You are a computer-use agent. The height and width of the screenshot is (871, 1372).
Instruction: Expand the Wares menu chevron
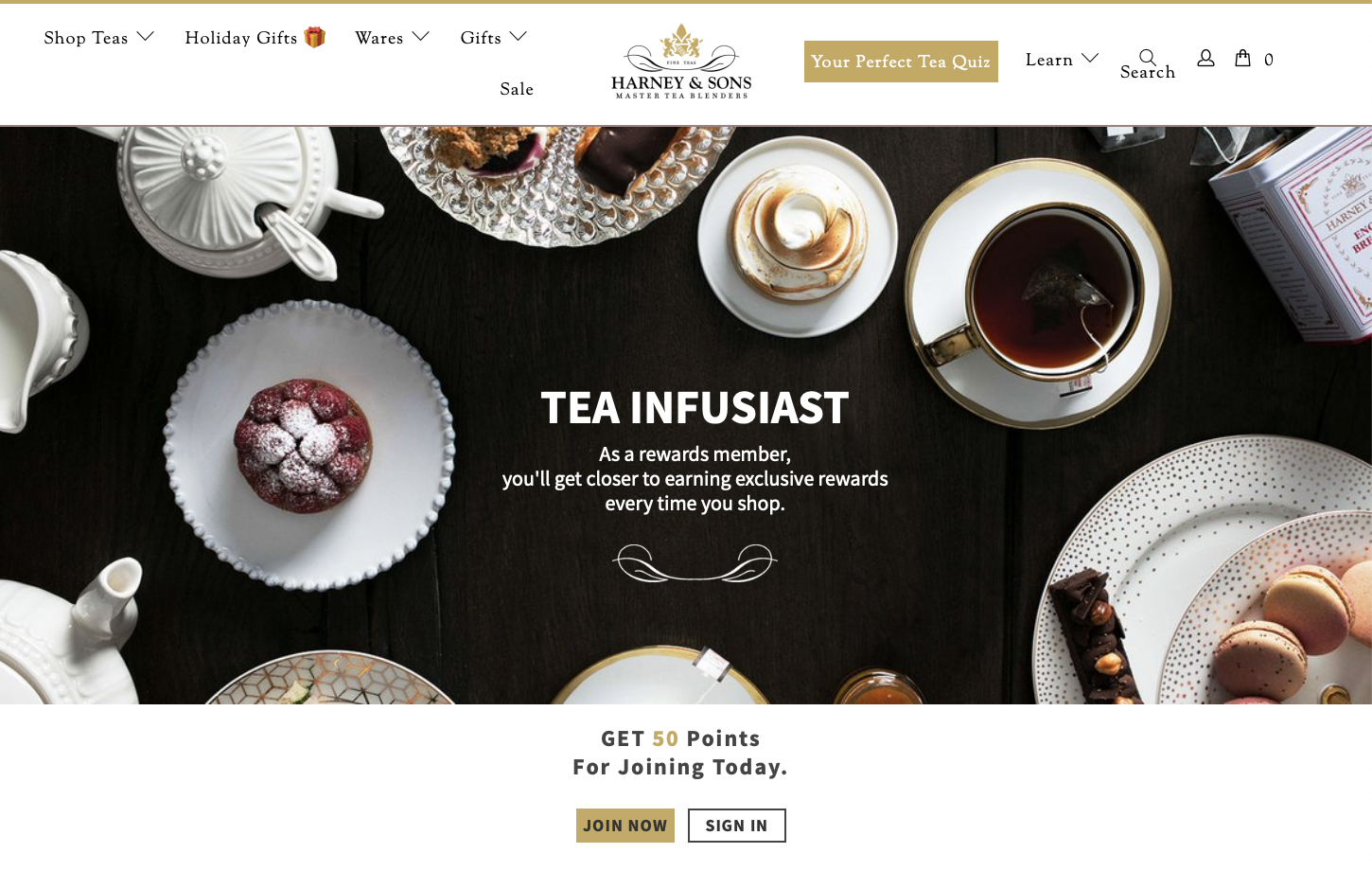pos(421,37)
